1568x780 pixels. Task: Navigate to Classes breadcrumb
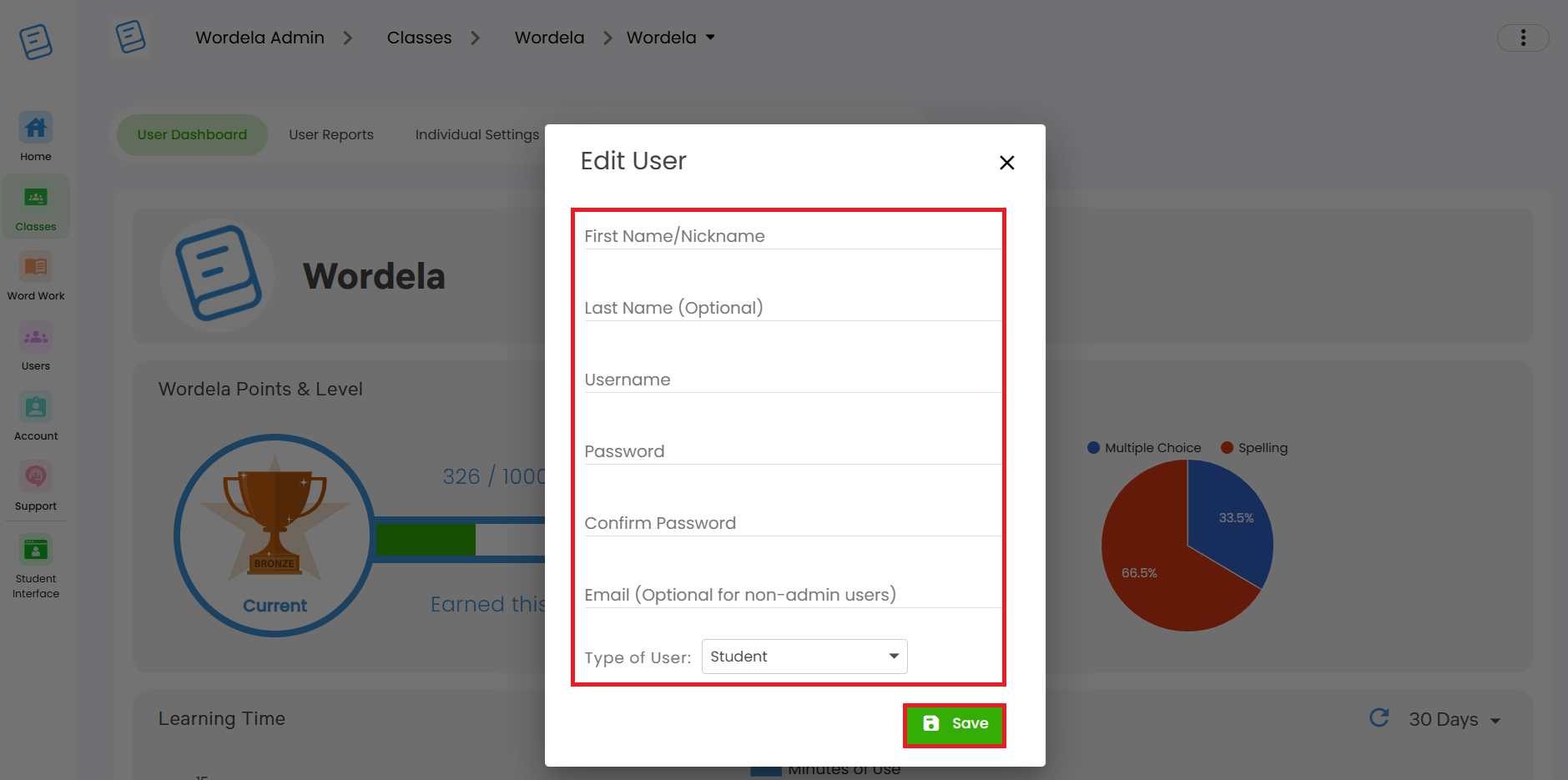point(420,38)
